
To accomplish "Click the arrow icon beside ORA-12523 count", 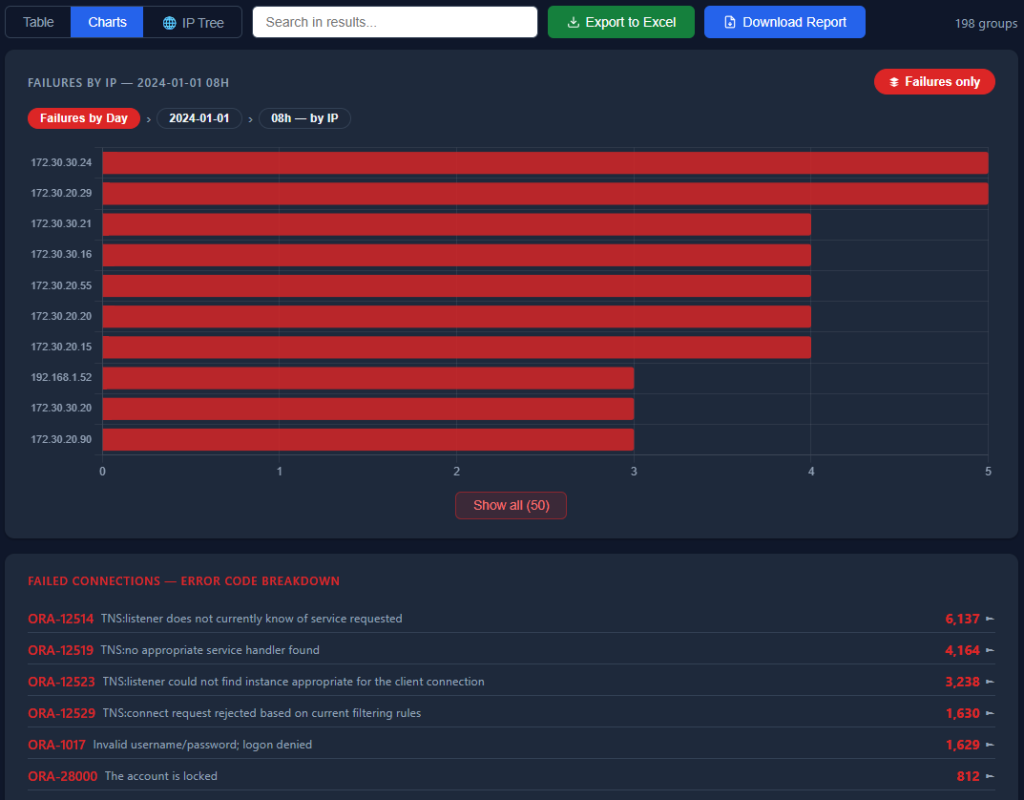I will pos(990,682).
